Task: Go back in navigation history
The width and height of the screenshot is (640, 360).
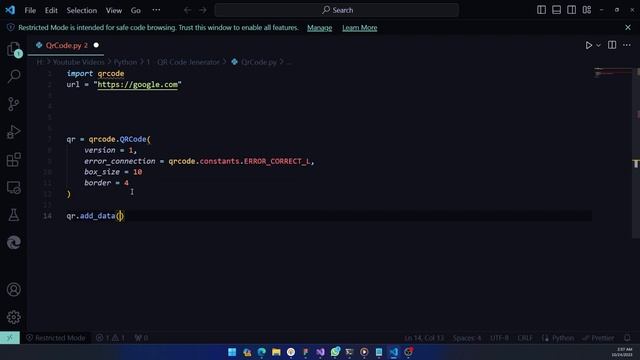Action: point(187,10)
